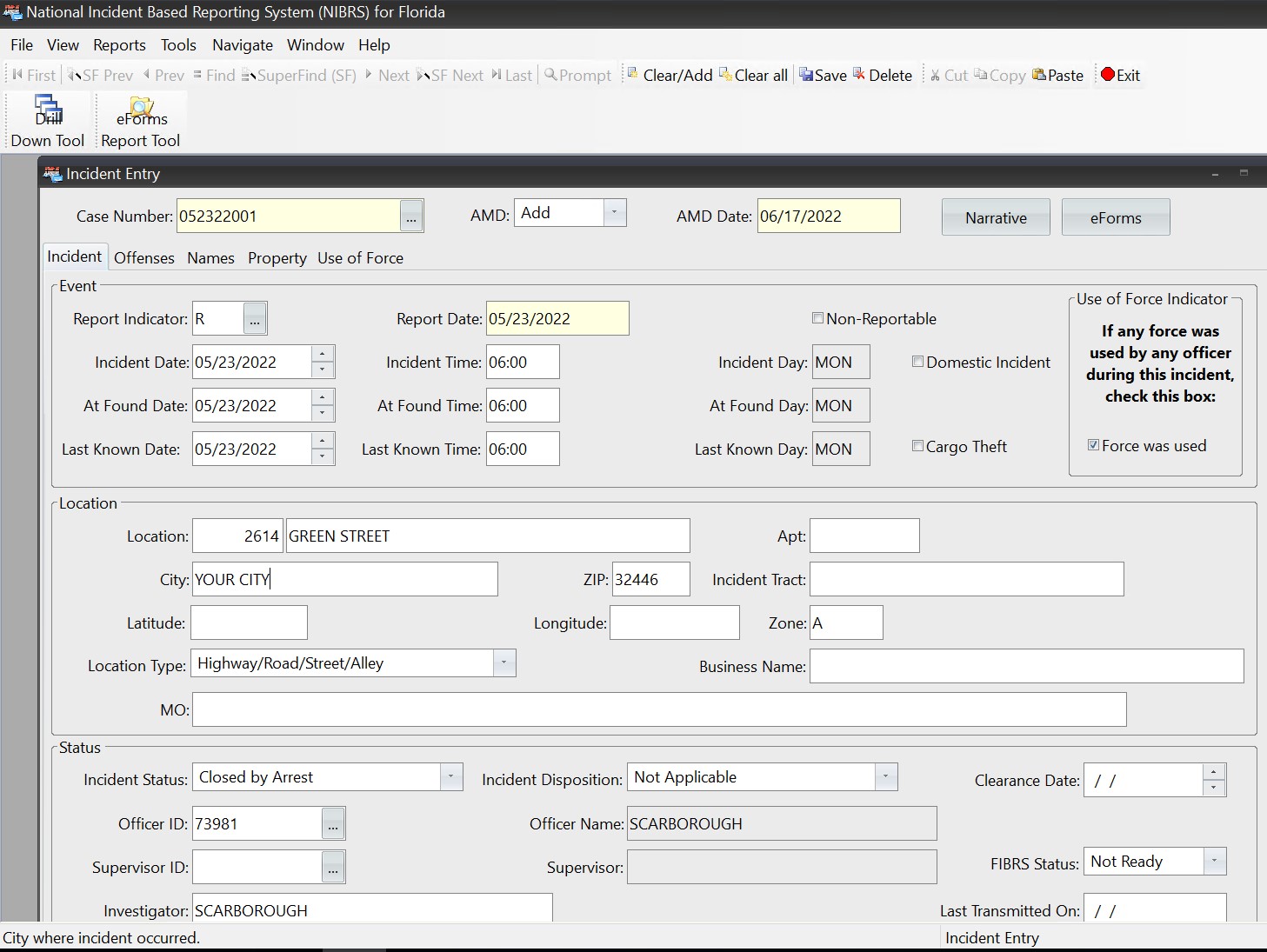Open the Drill Down Tool
This screenshot has width=1267, height=952.
(48, 122)
